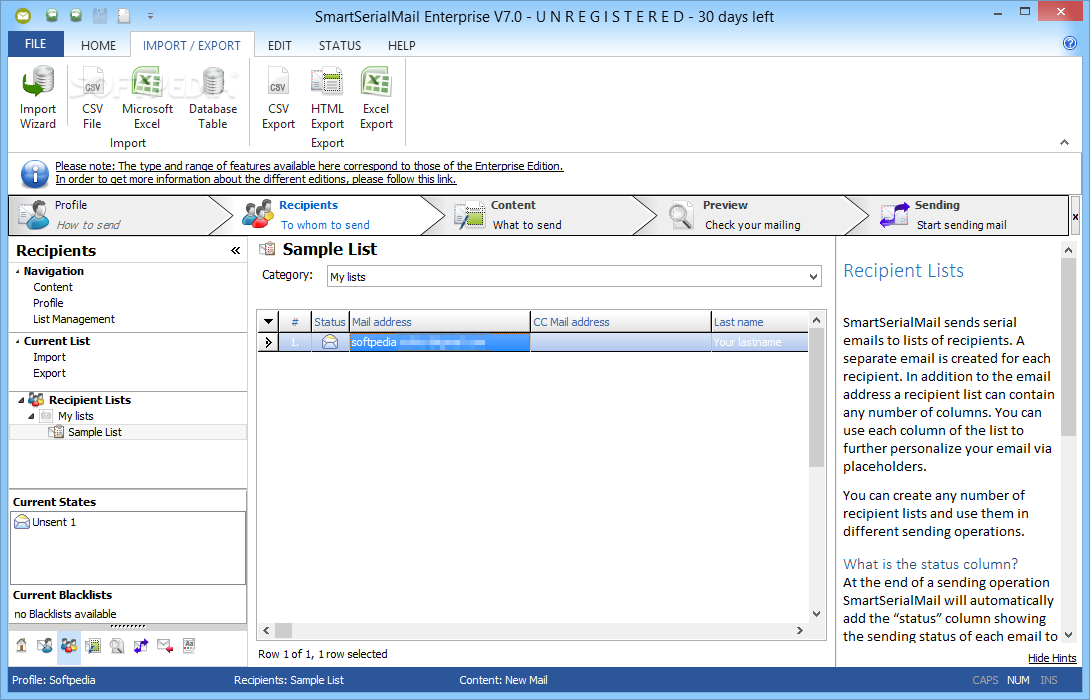Open the table column selector dropdown arrow
This screenshot has width=1090, height=700.
click(x=268, y=322)
